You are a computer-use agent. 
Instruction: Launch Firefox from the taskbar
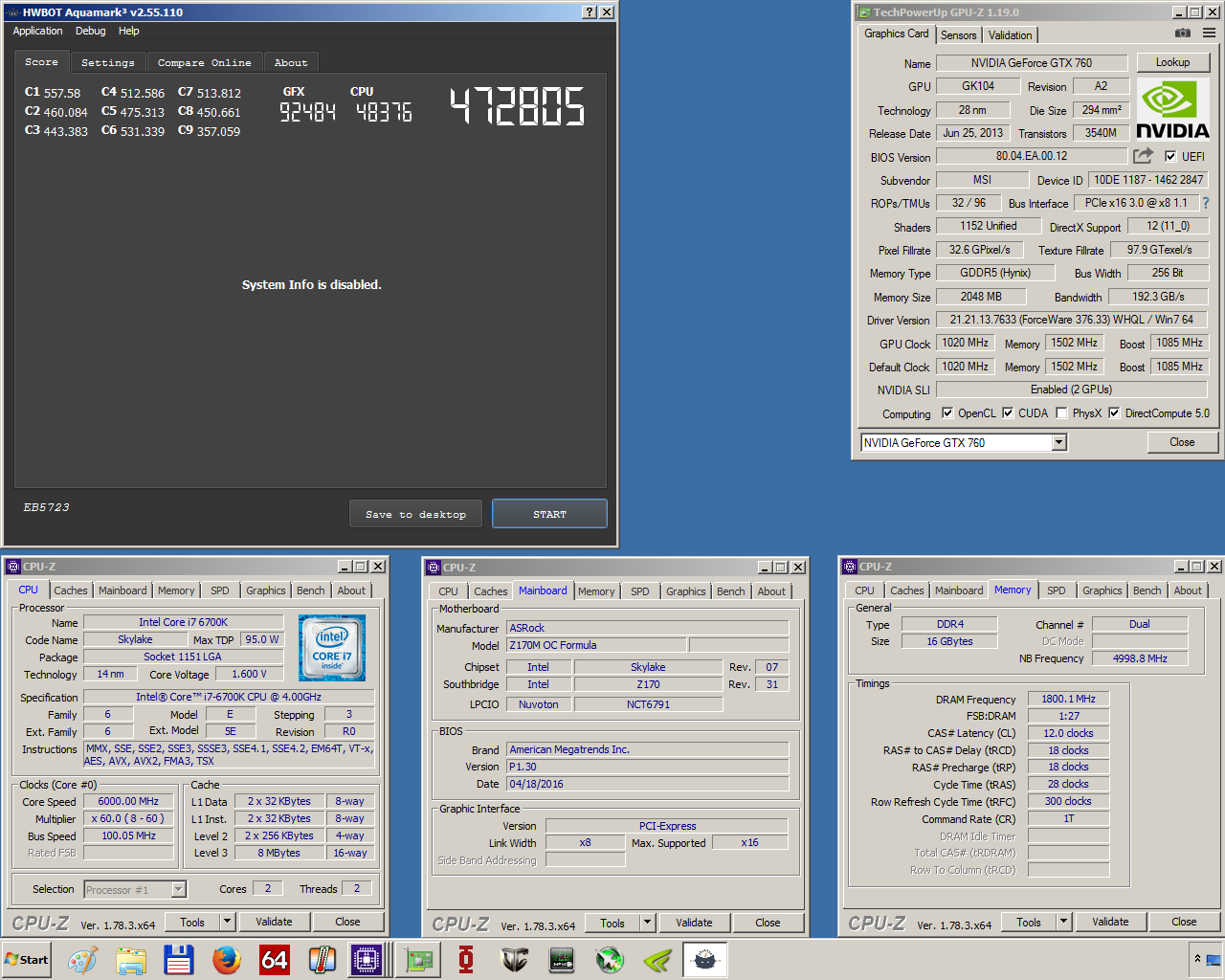pos(227,959)
